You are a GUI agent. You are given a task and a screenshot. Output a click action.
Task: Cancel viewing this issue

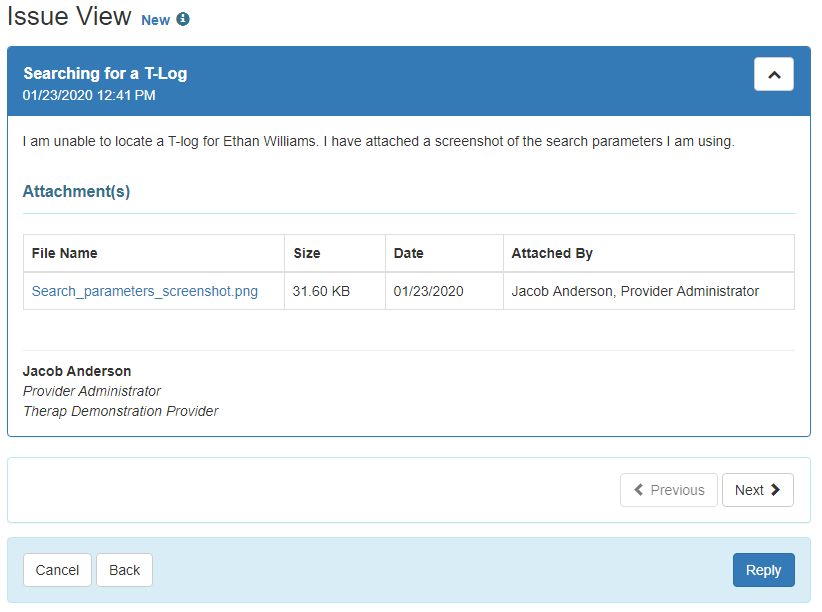point(57,570)
